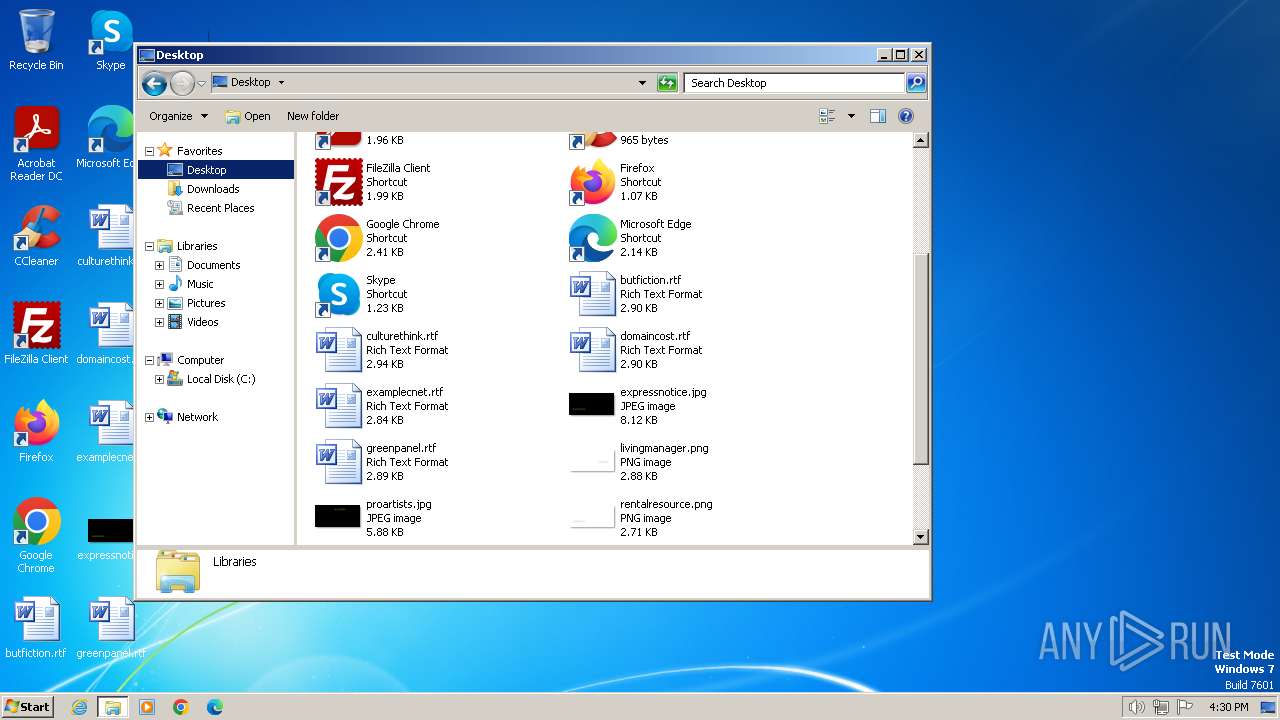Expand the Network tree node
Screen dimensions: 1280x720
pos(149,417)
